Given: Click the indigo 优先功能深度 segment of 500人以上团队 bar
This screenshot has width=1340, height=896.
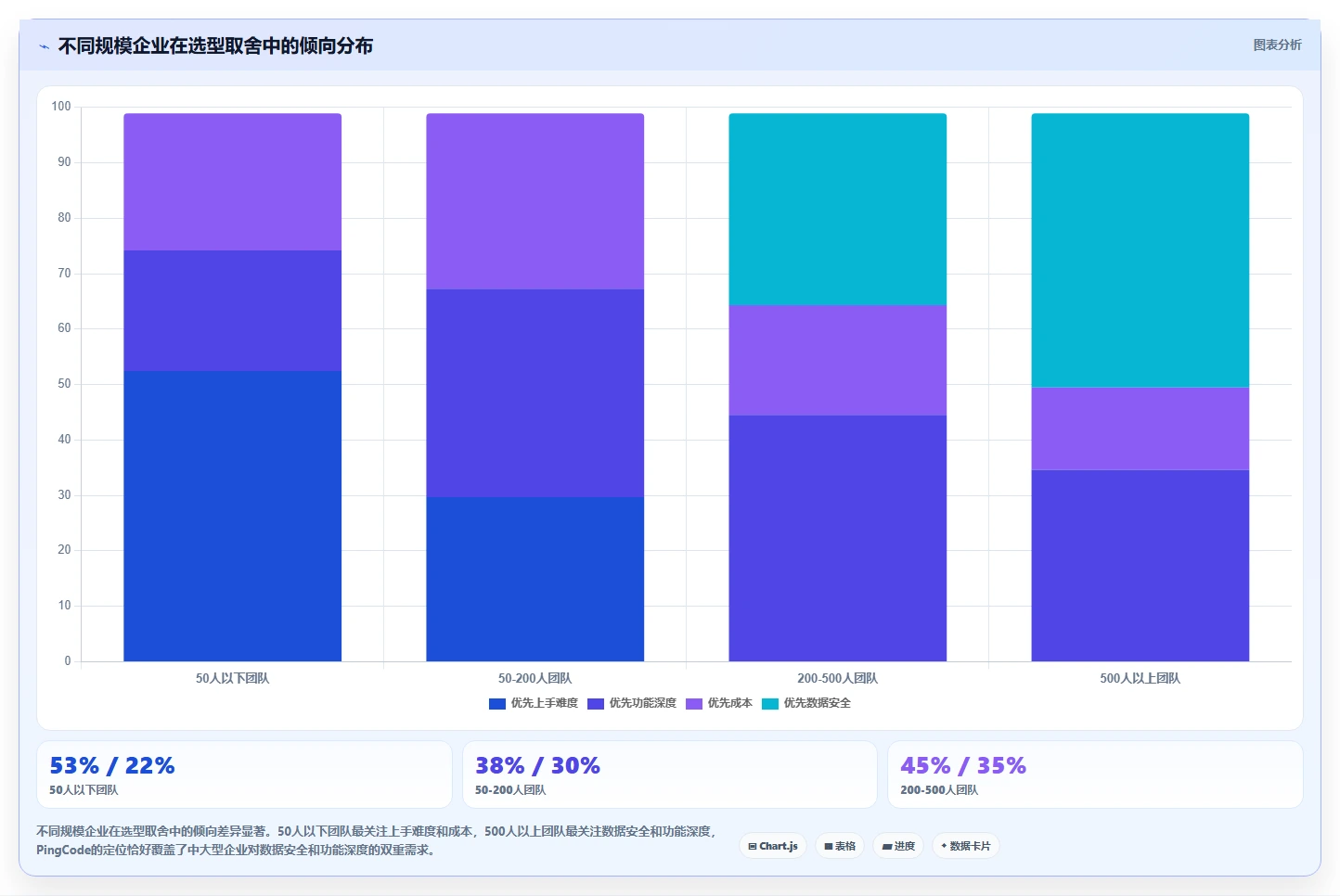Looking at the screenshot, I should pyautogui.click(x=1140, y=566).
